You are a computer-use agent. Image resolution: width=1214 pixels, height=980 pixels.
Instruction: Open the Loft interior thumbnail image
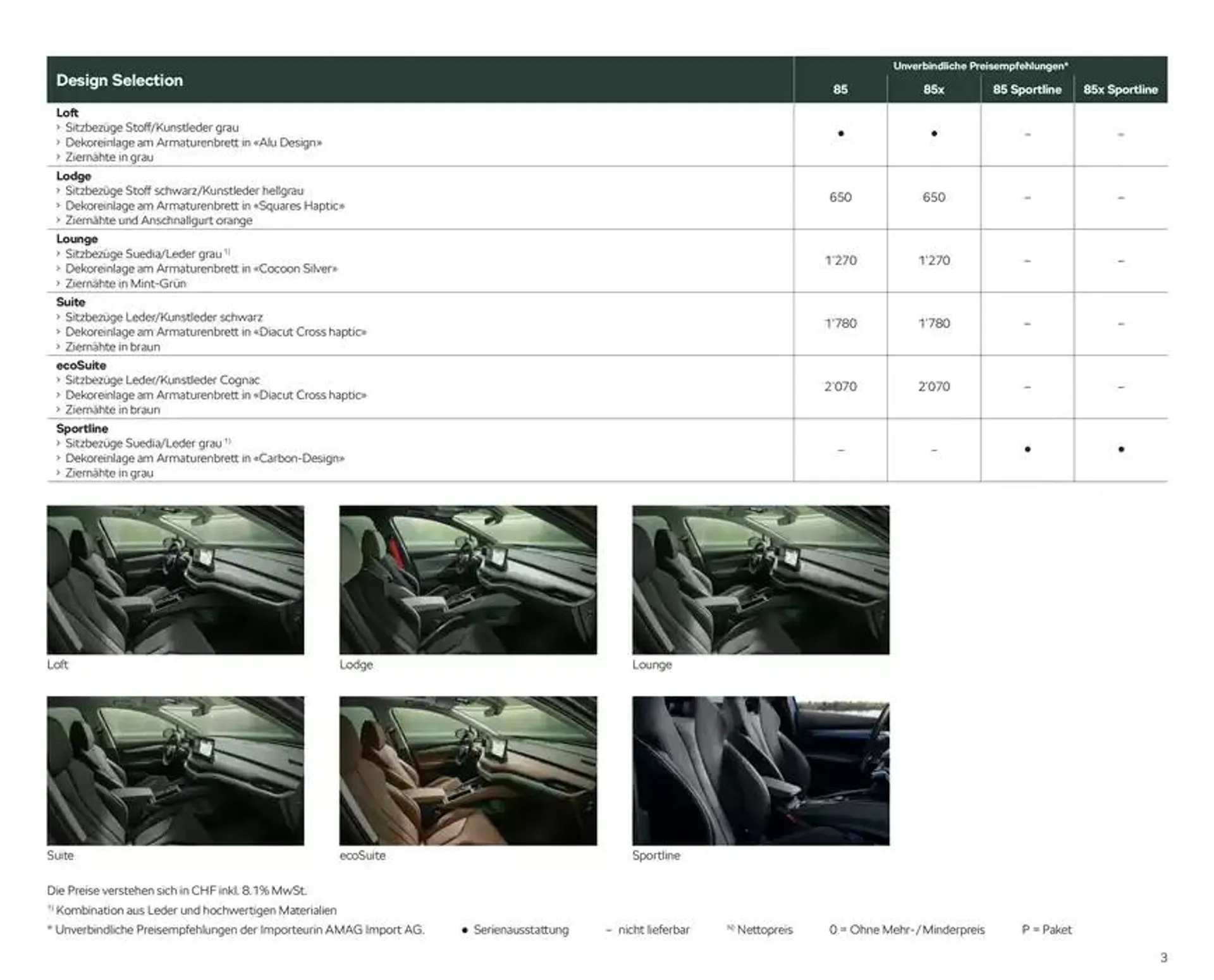pyautogui.click(x=175, y=580)
